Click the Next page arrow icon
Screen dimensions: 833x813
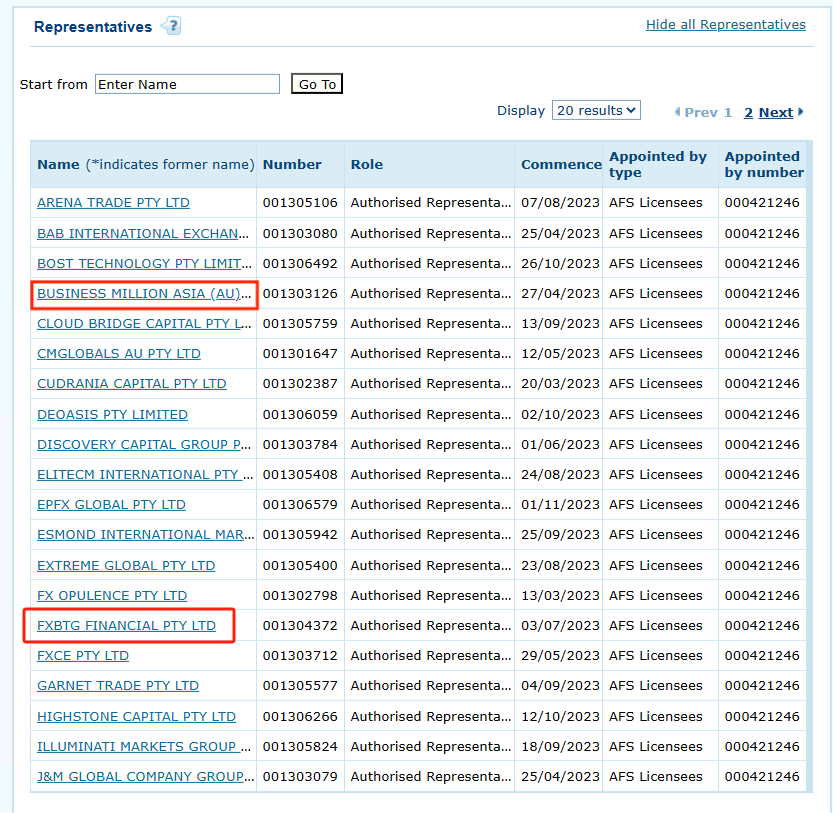(801, 112)
